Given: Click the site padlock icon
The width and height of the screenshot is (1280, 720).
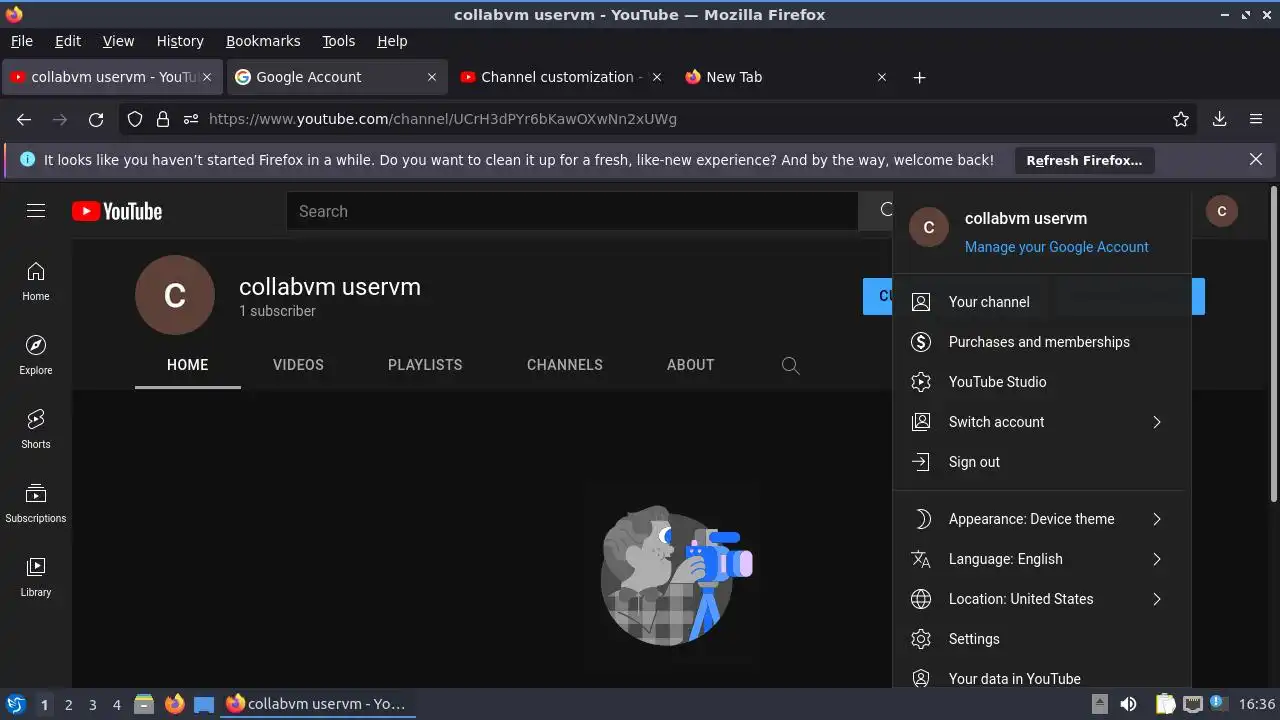Looking at the screenshot, I should coord(163,119).
